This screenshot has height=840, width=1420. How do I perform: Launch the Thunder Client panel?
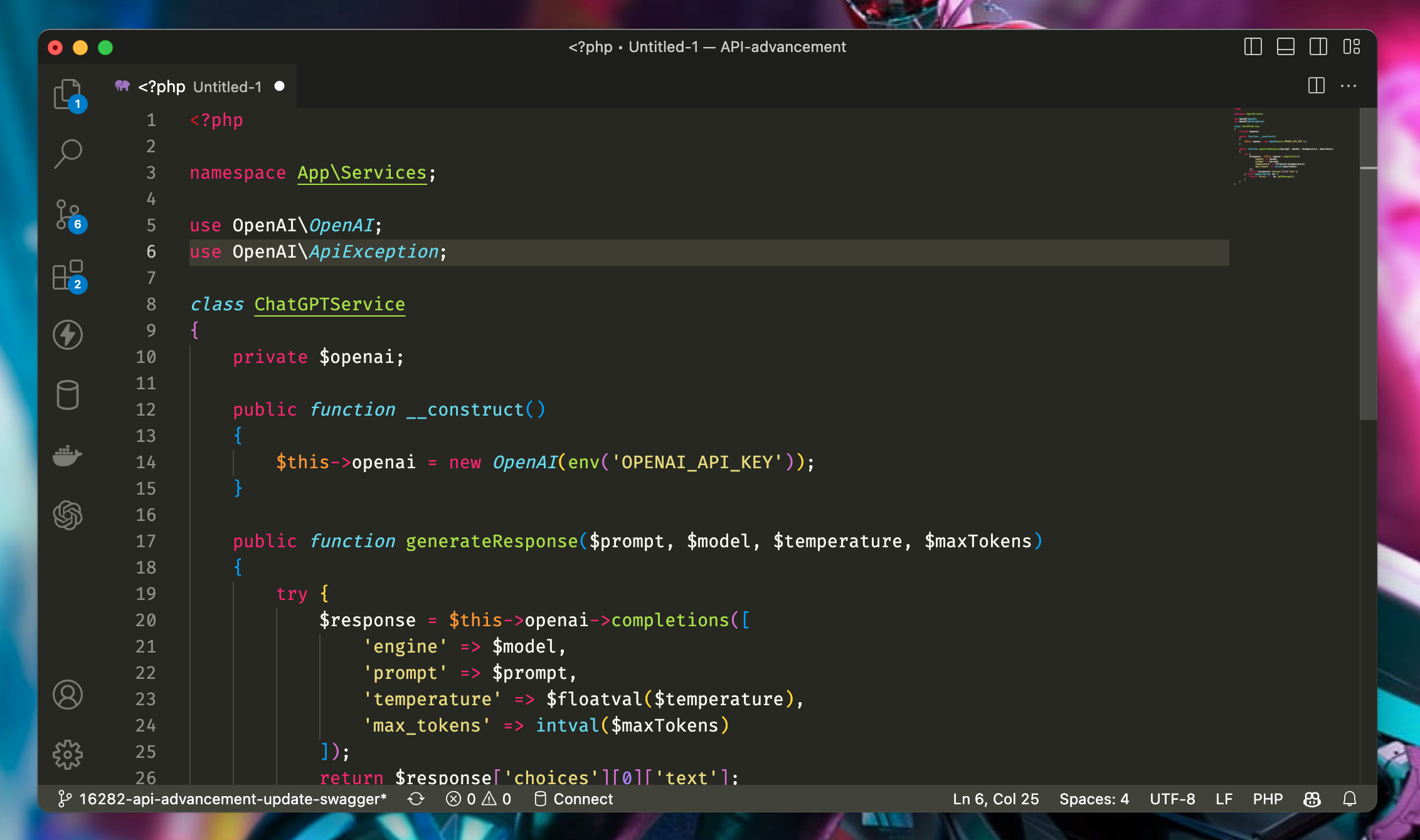point(67,334)
